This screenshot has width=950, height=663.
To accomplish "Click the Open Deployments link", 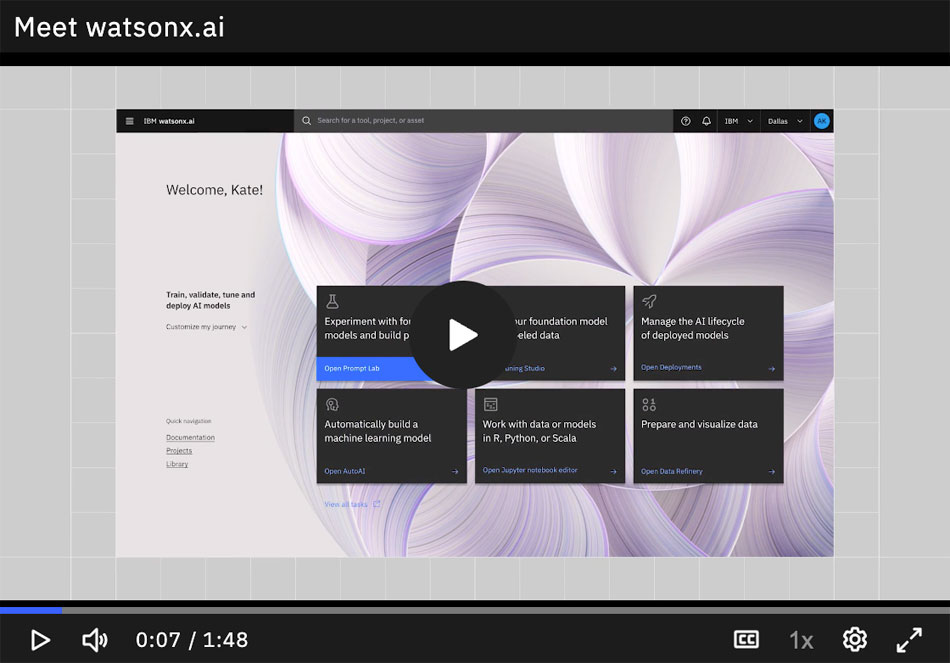I will [x=671, y=367].
